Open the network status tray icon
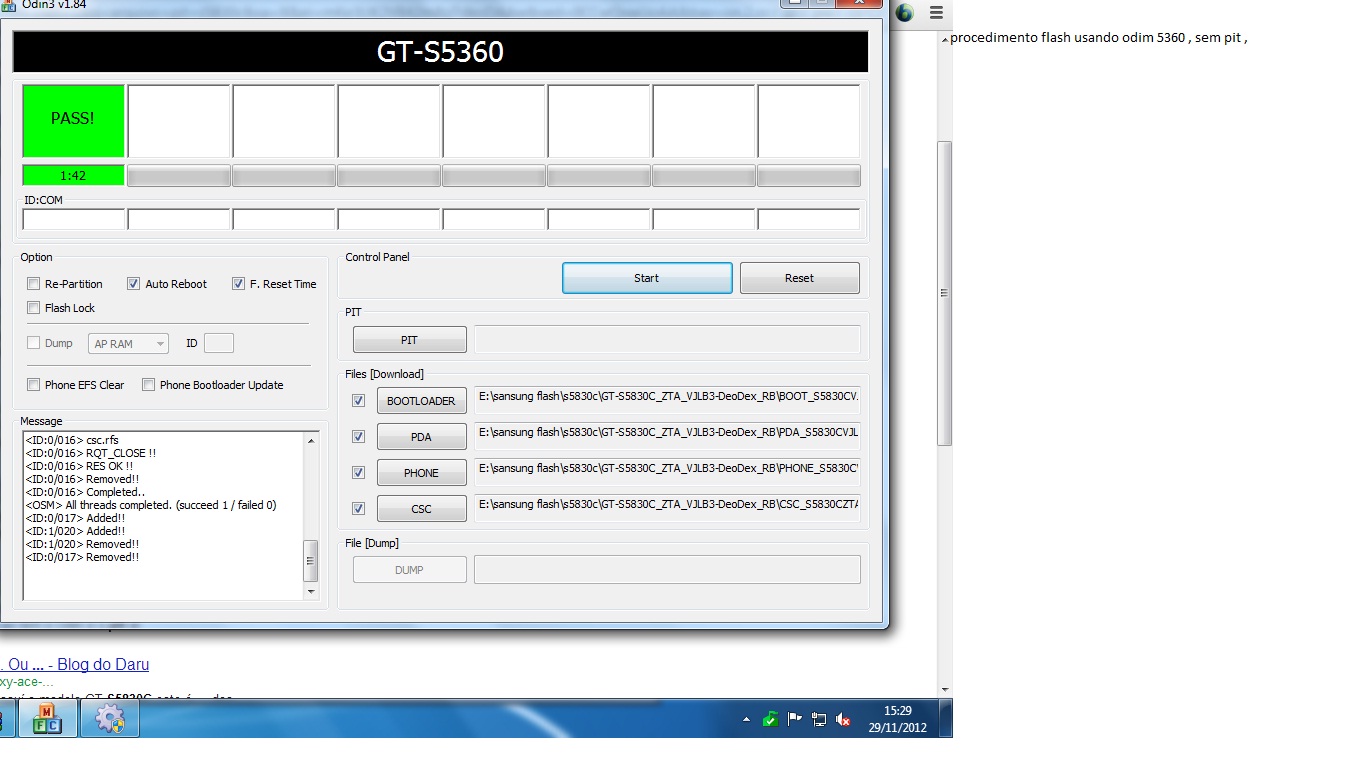 click(819, 718)
